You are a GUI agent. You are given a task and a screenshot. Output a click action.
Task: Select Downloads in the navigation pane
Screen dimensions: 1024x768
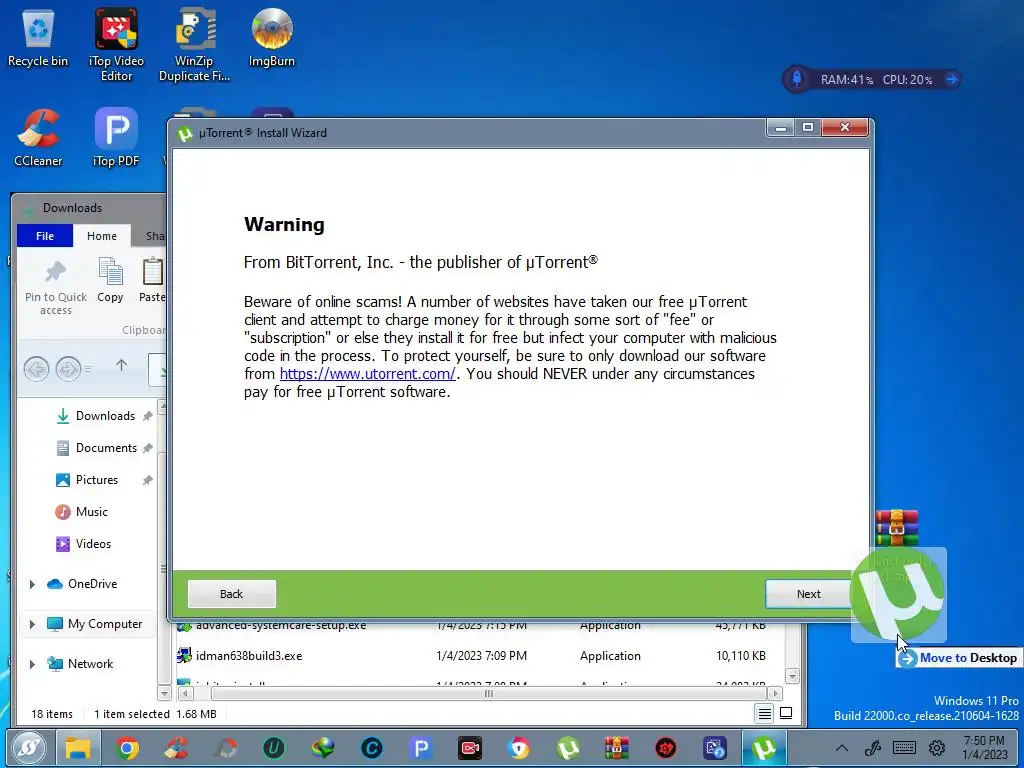click(105, 416)
